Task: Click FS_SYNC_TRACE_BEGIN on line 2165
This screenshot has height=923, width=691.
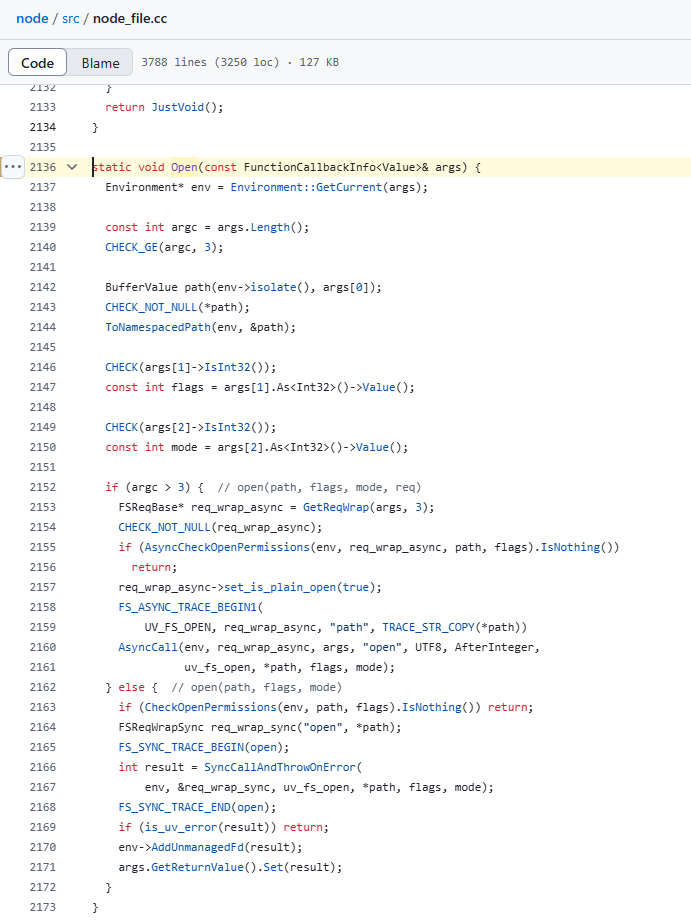Action: pos(181,748)
